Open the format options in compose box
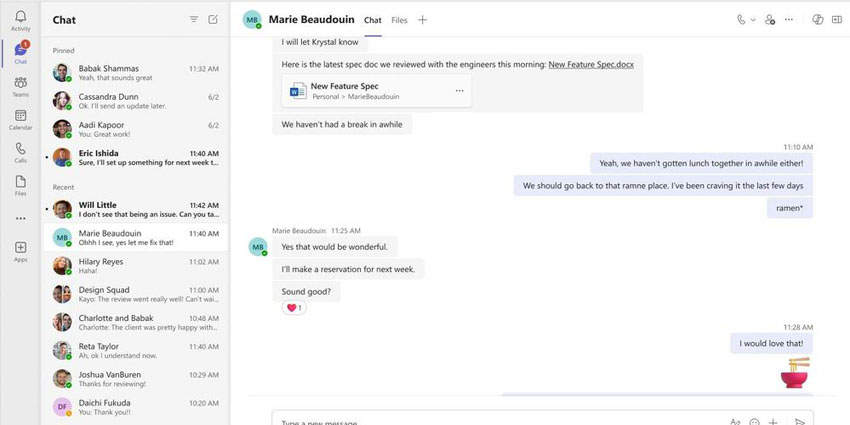The image size is (850, 425). click(735, 422)
